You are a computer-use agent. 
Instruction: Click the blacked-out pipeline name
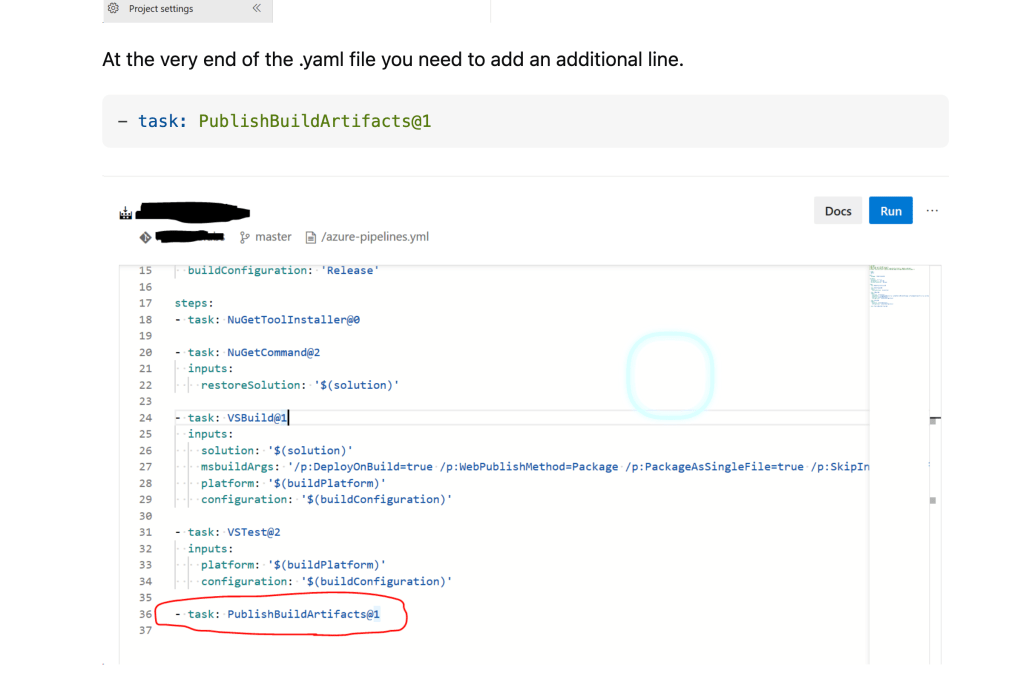click(x=193, y=211)
